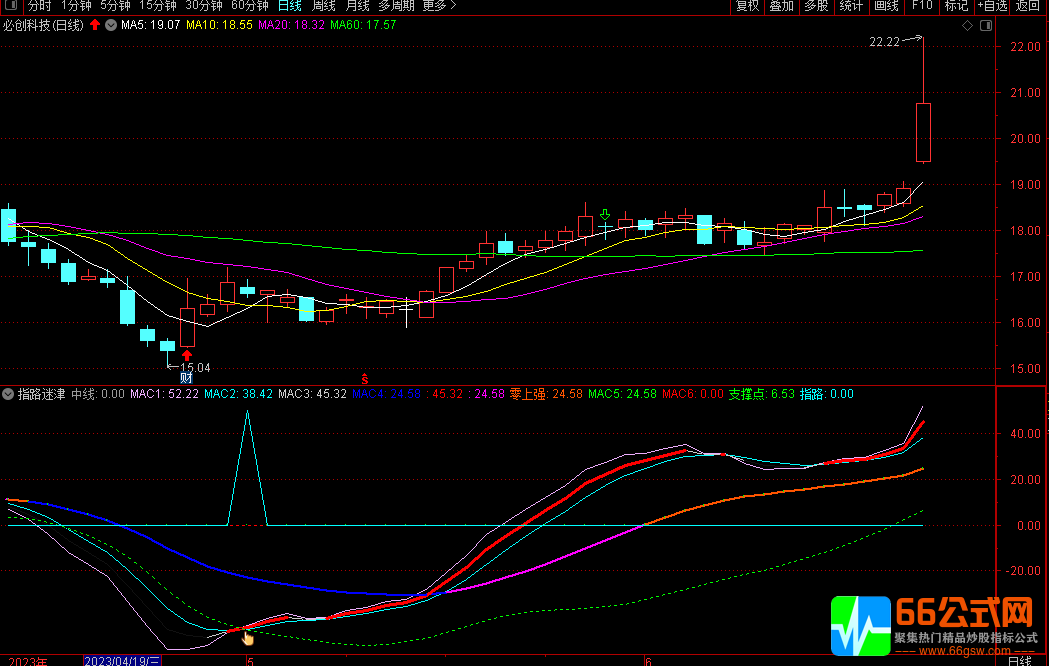Click the 15.00 price axis label
Screen dimensions: 1049x666
(1026, 368)
